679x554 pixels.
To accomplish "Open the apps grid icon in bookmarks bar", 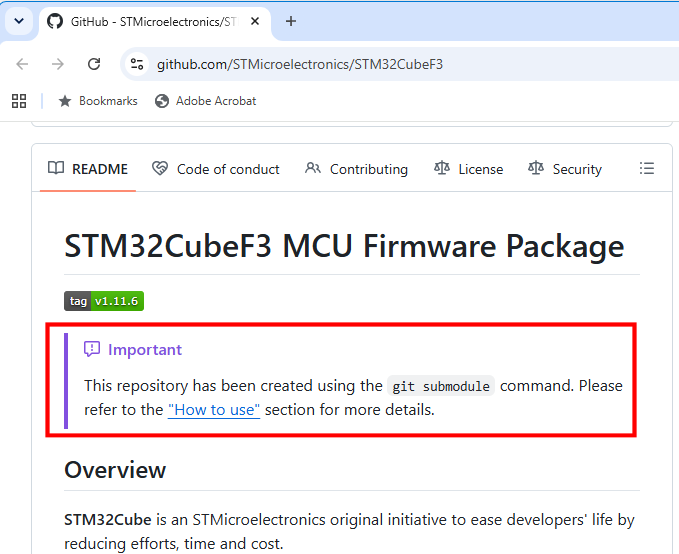I will [19, 101].
